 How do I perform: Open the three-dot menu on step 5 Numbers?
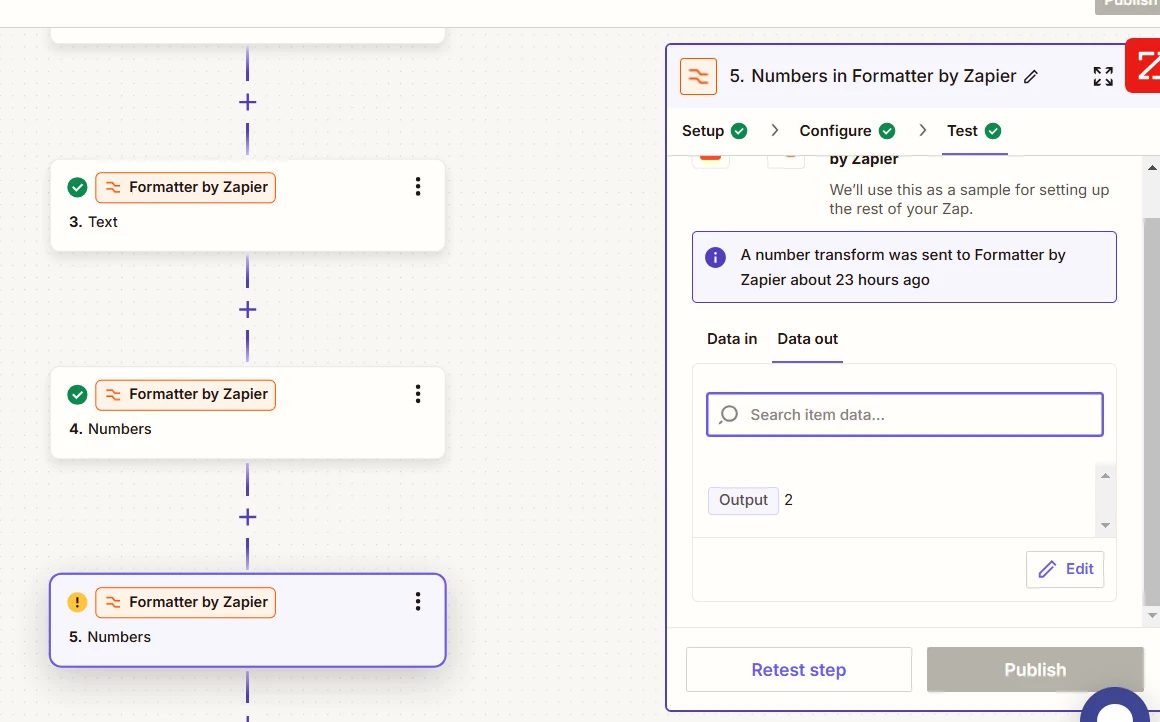(x=418, y=601)
